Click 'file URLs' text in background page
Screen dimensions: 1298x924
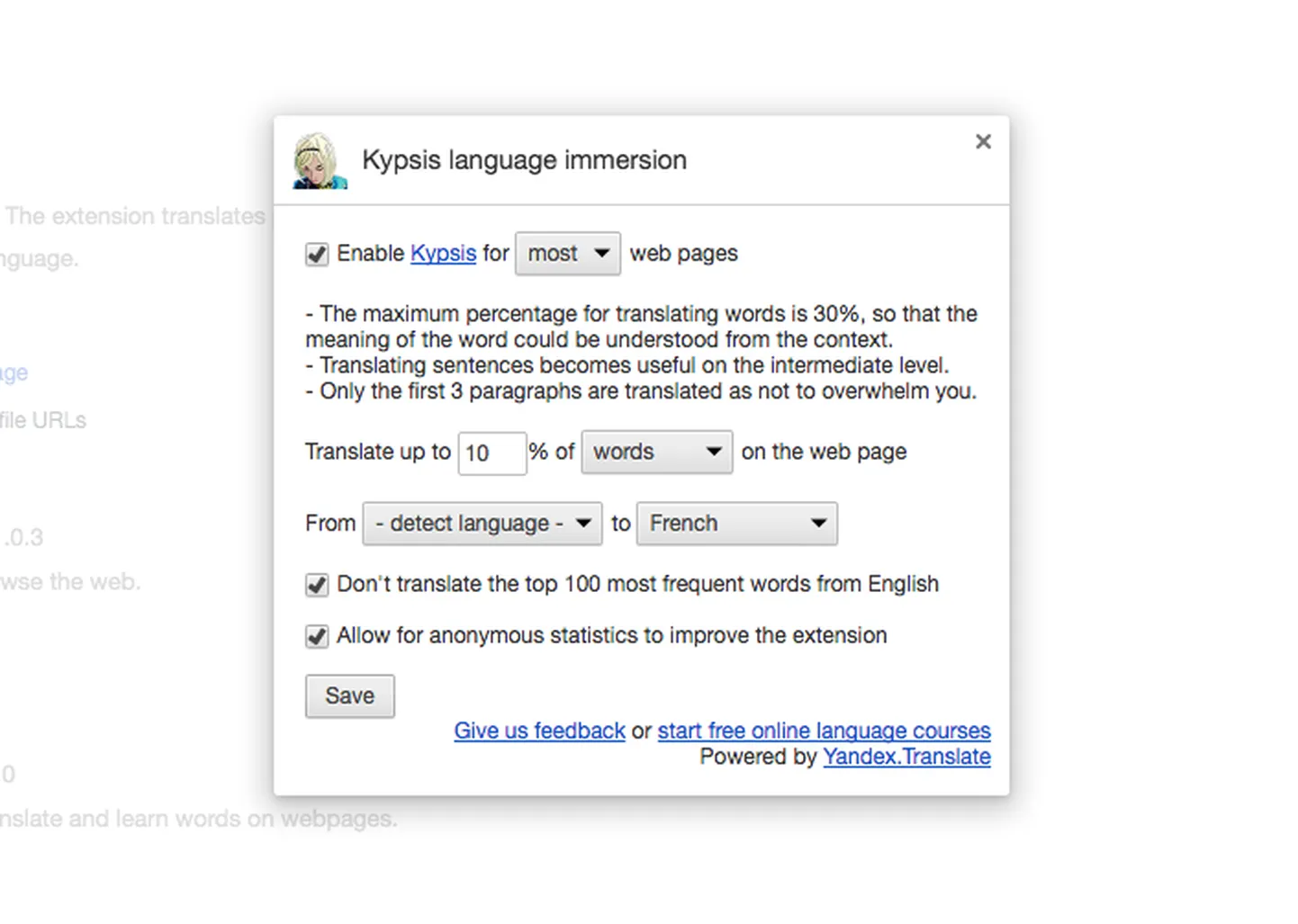coord(43,420)
